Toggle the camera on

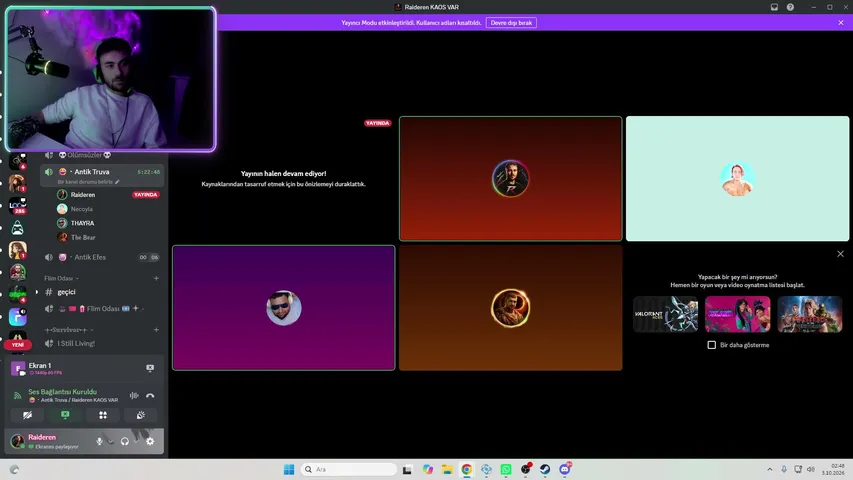pos(27,415)
